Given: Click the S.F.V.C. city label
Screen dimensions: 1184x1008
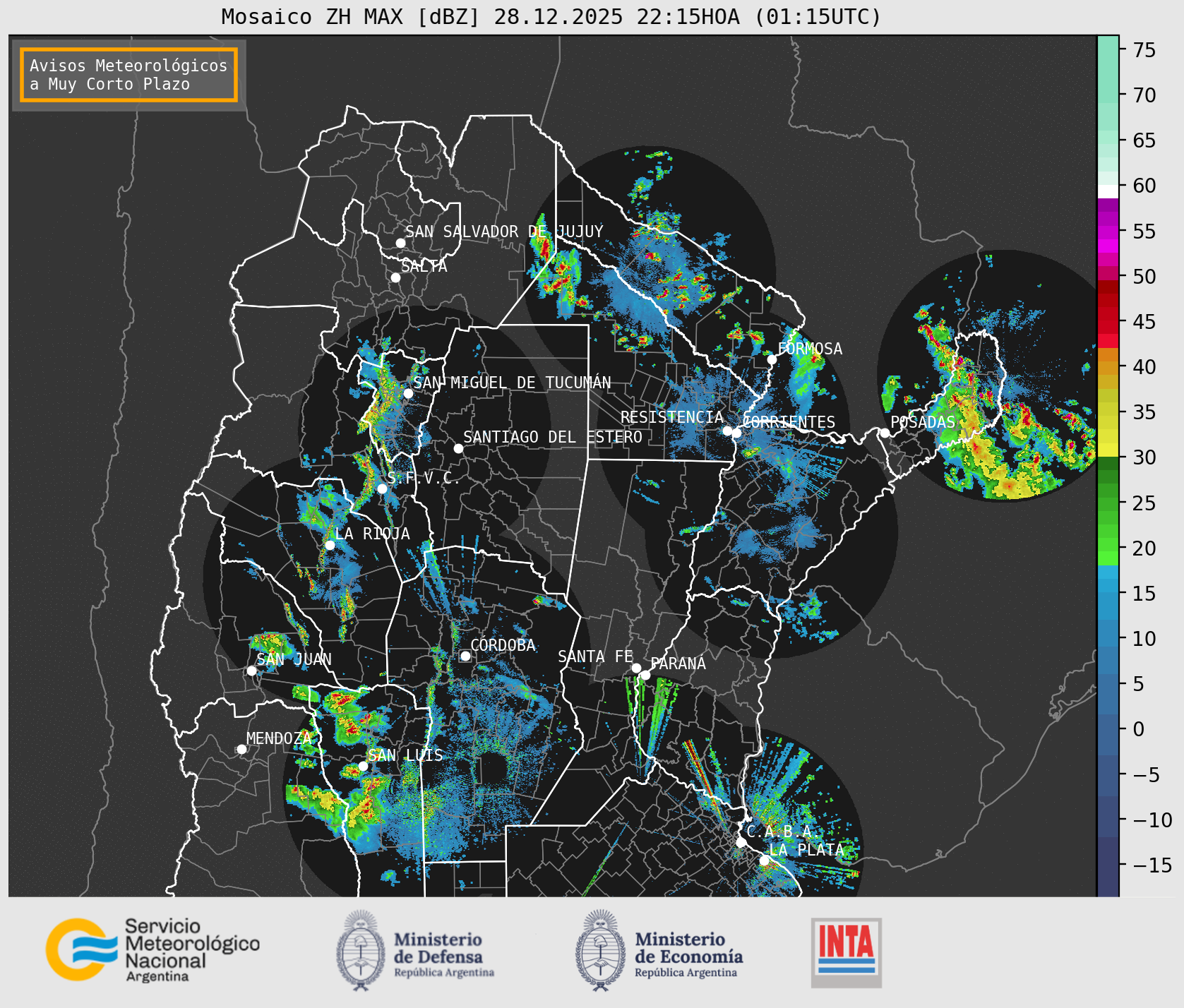Looking at the screenshot, I should point(424,478).
